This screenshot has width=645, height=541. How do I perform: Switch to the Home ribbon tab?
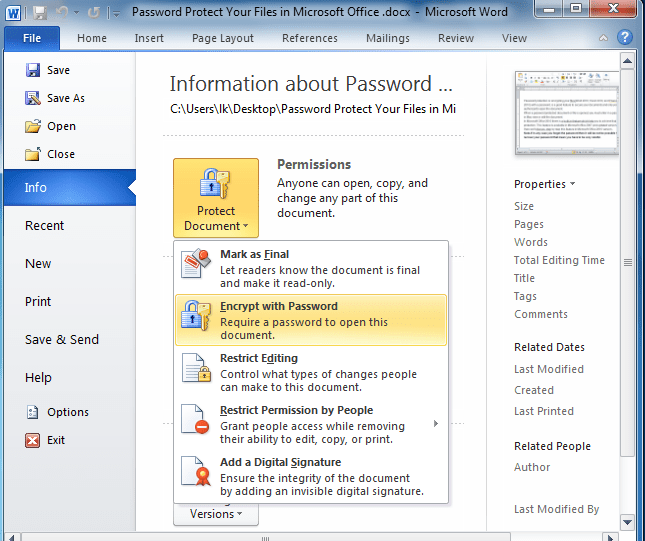[x=92, y=38]
